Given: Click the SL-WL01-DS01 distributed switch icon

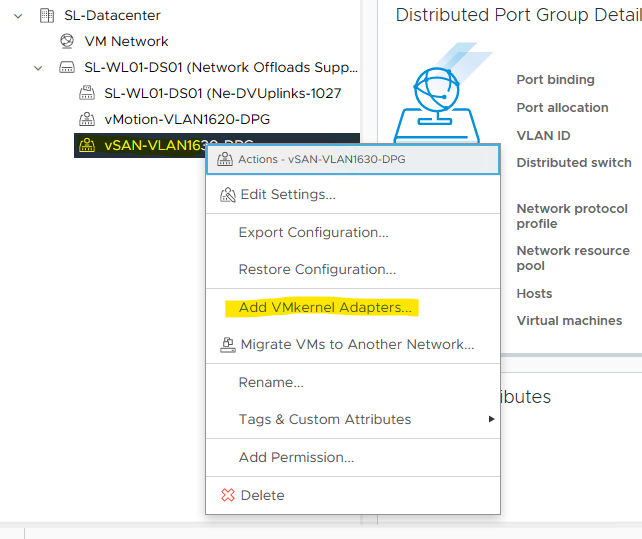Looking at the screenshot, I should point(67,67).
